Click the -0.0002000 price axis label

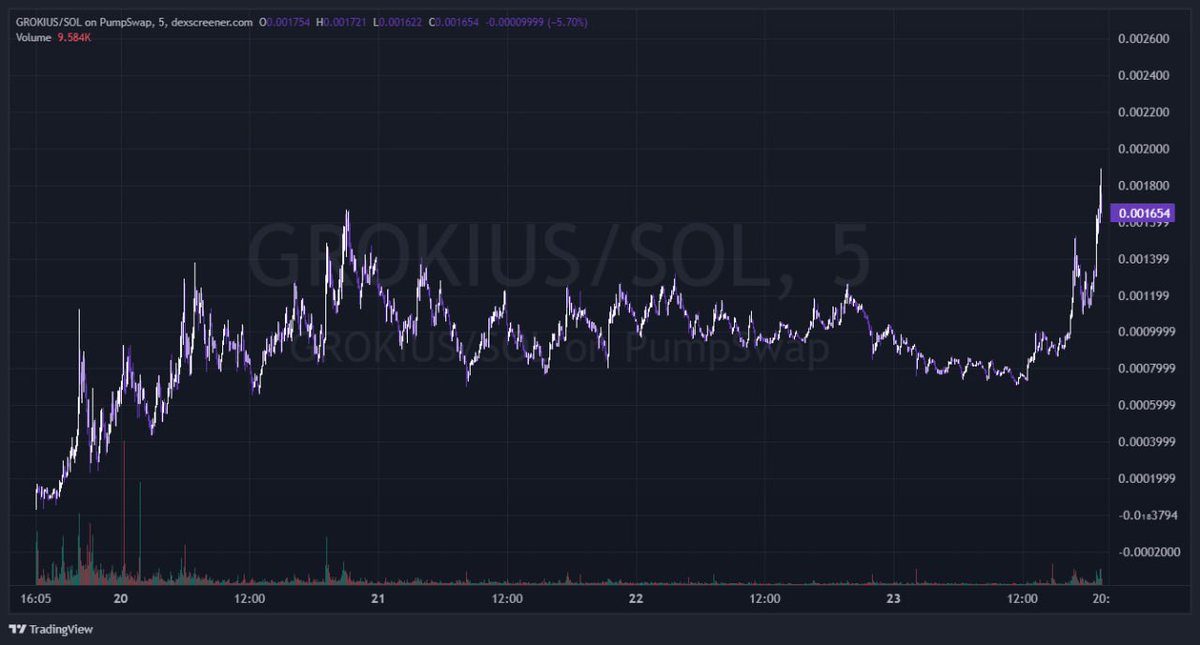[x=1148, y=552]
